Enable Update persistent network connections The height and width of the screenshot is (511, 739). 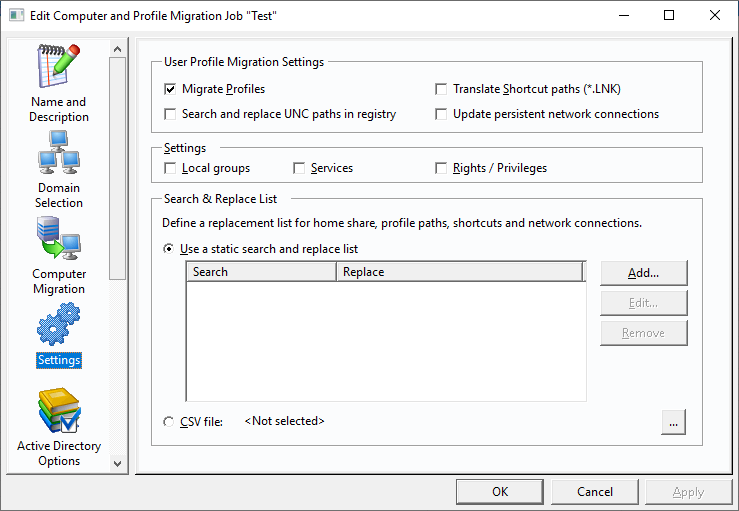click(441, 114)
